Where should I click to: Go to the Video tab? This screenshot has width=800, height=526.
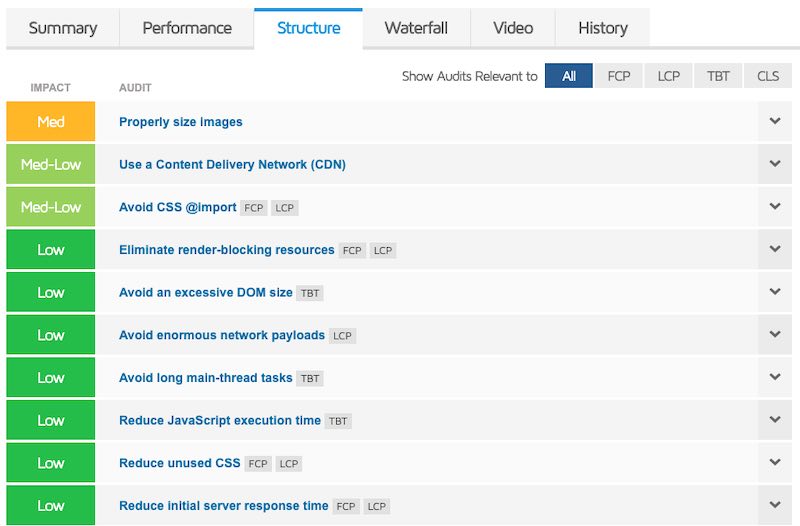click(513, 28)
